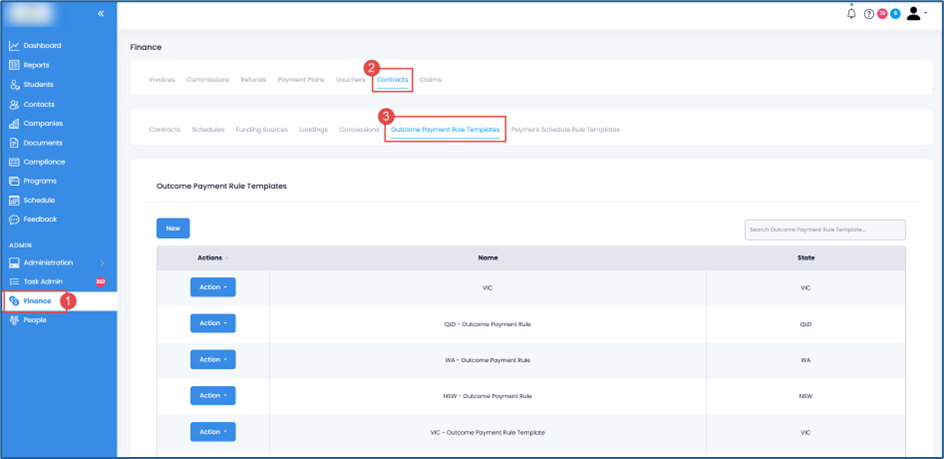
Task: Open notifications bell icon
Action: [851, 14]
